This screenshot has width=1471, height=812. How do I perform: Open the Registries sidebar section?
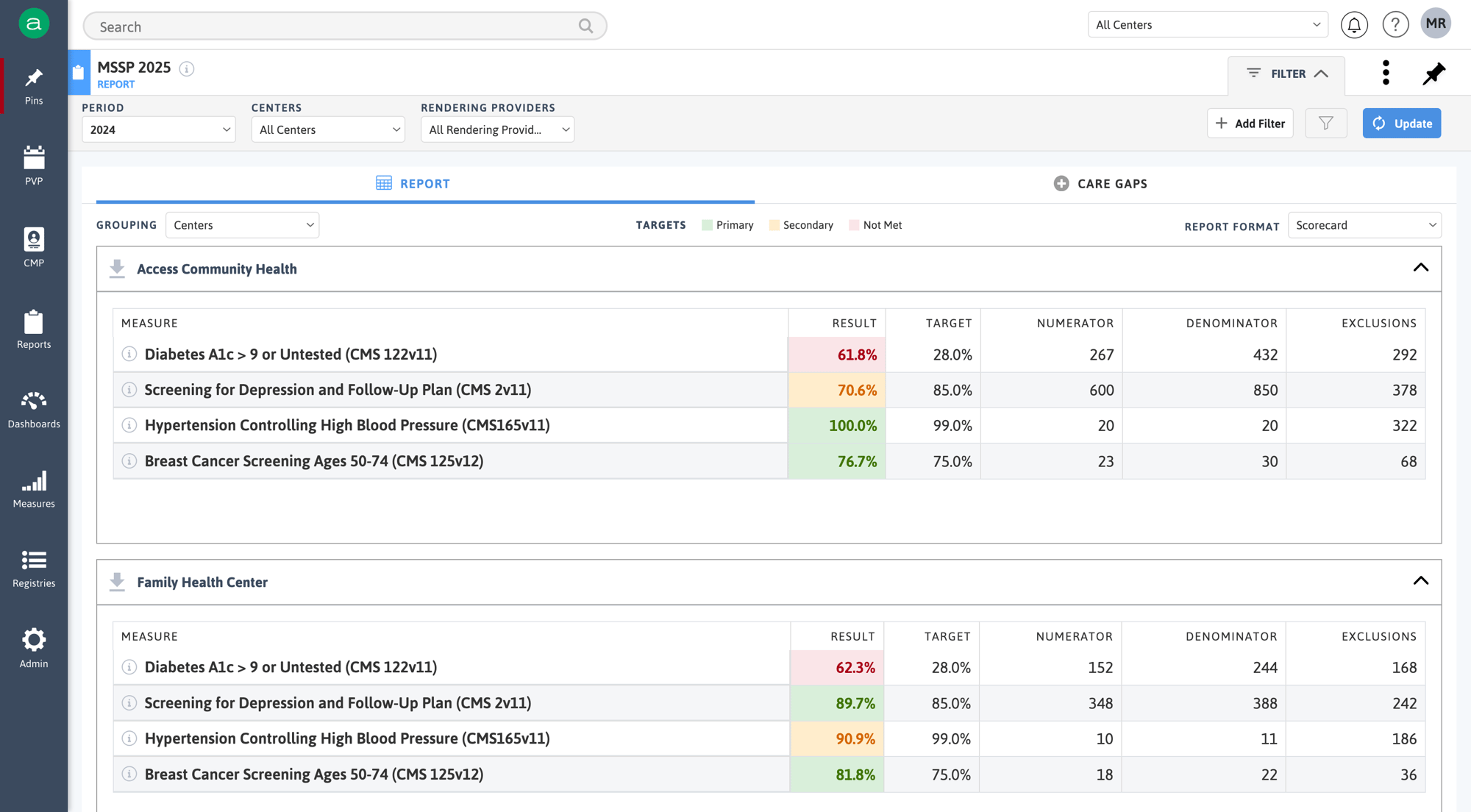click(x=34, y=569)
